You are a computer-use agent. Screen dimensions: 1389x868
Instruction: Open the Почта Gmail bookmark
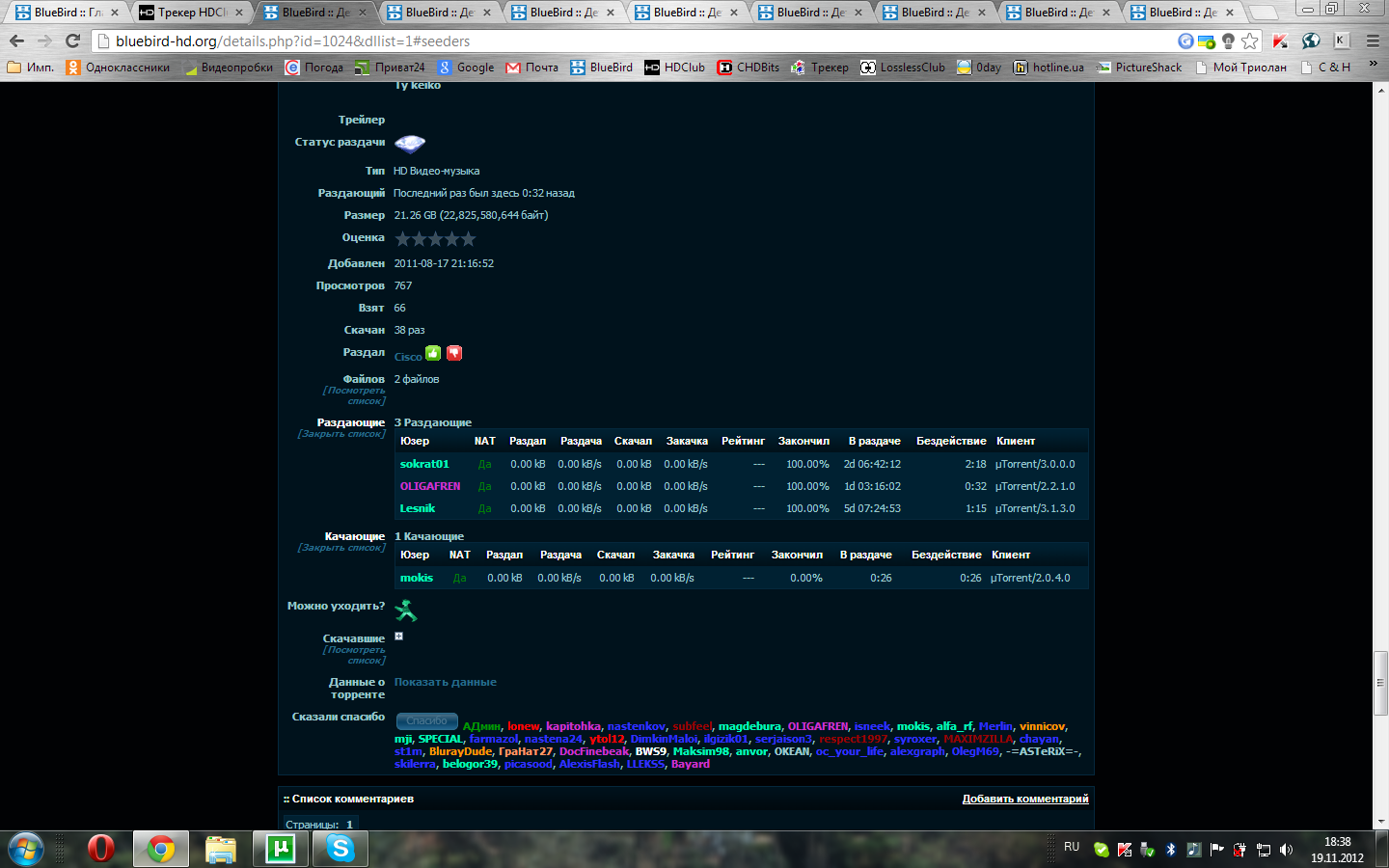point(532,68)
